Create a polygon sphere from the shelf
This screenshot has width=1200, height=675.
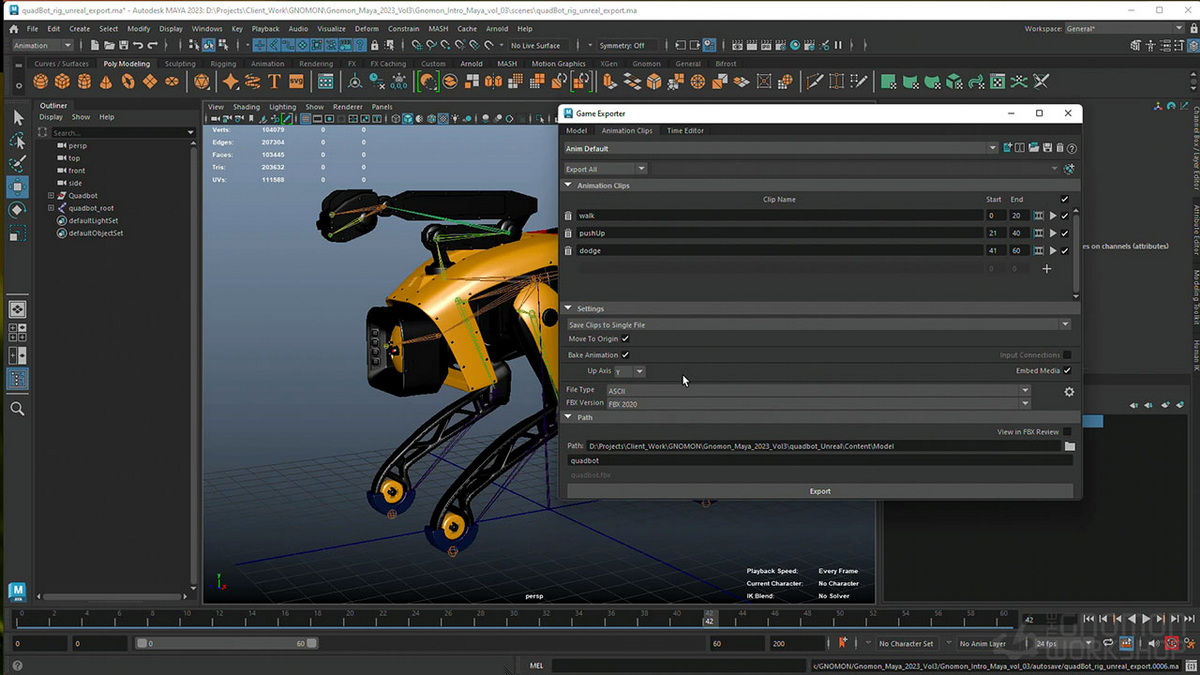point(40,82)
